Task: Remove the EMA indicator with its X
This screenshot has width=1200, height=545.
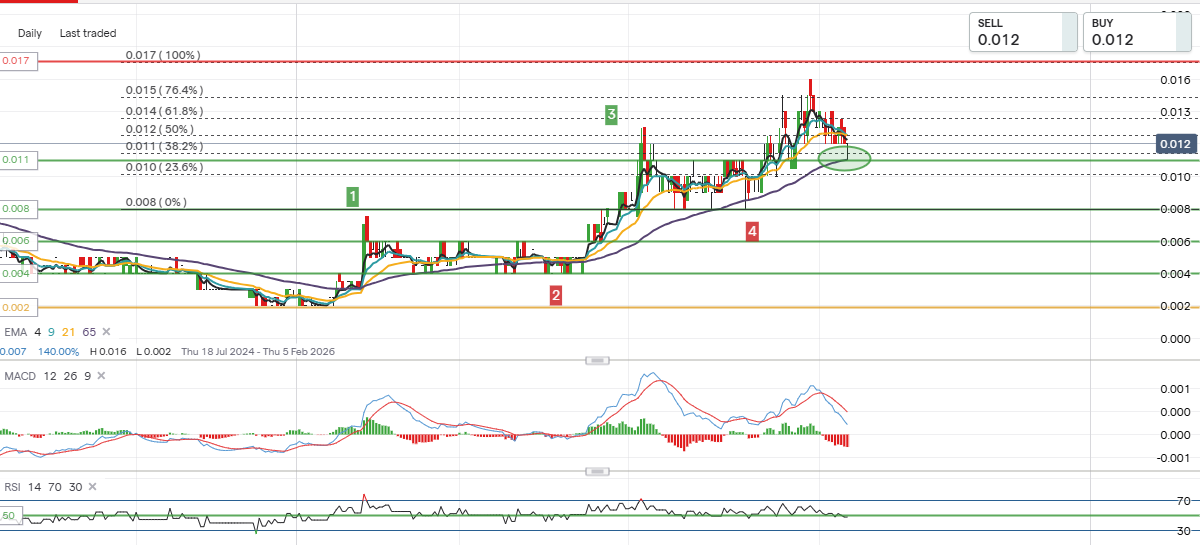Action: click(x=106, y=332)
